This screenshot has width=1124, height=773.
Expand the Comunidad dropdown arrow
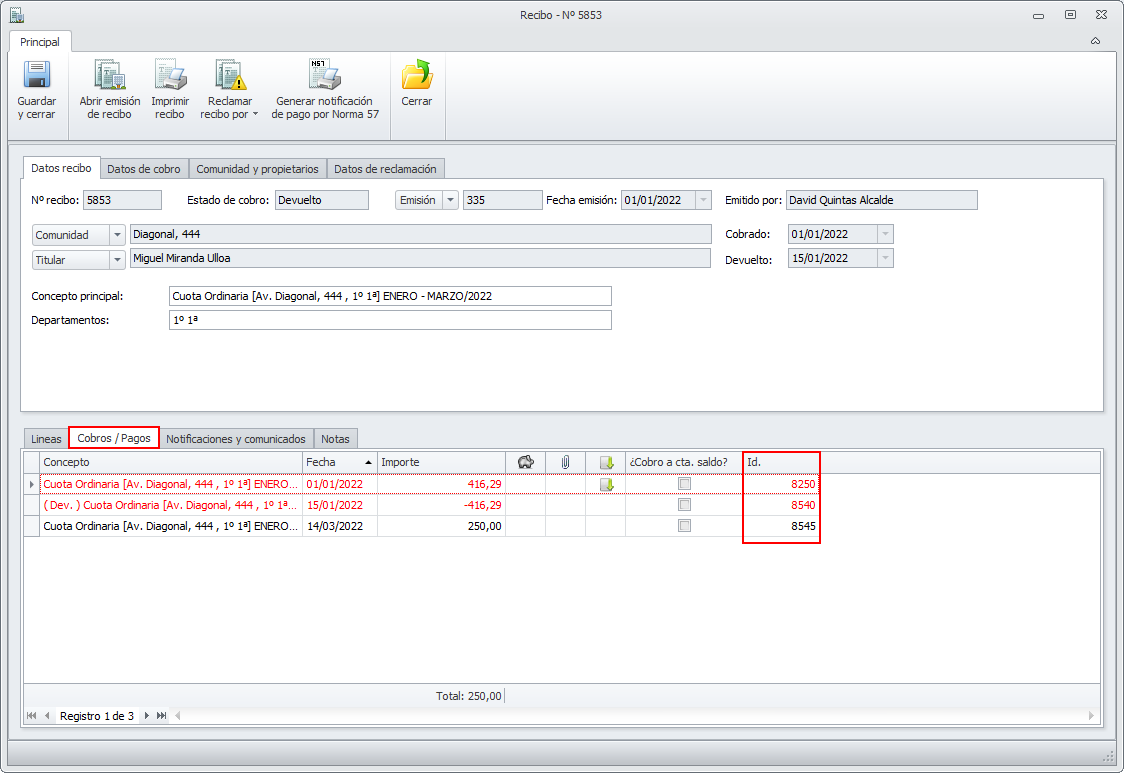pyautogui.click(x=118, y=235)
